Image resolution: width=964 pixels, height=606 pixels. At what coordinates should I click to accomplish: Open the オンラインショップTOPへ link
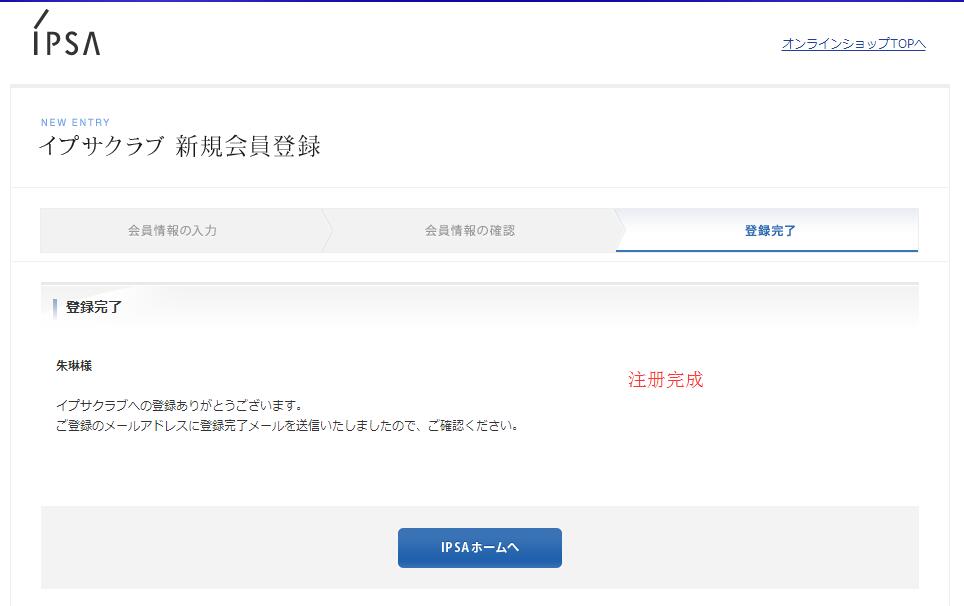click(x=853, y=44)
